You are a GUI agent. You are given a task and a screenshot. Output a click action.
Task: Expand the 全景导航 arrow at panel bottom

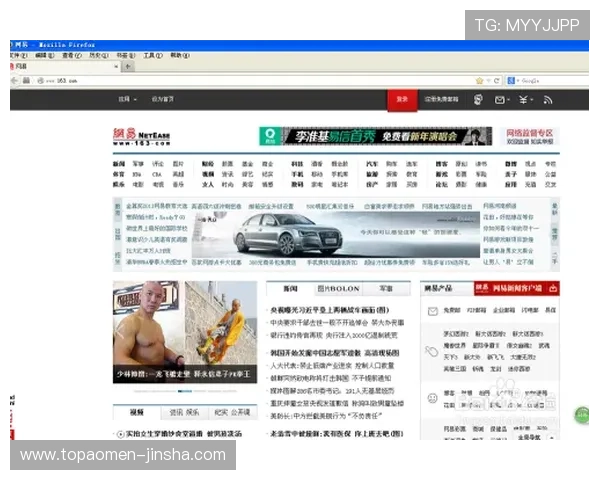point(551,437)
